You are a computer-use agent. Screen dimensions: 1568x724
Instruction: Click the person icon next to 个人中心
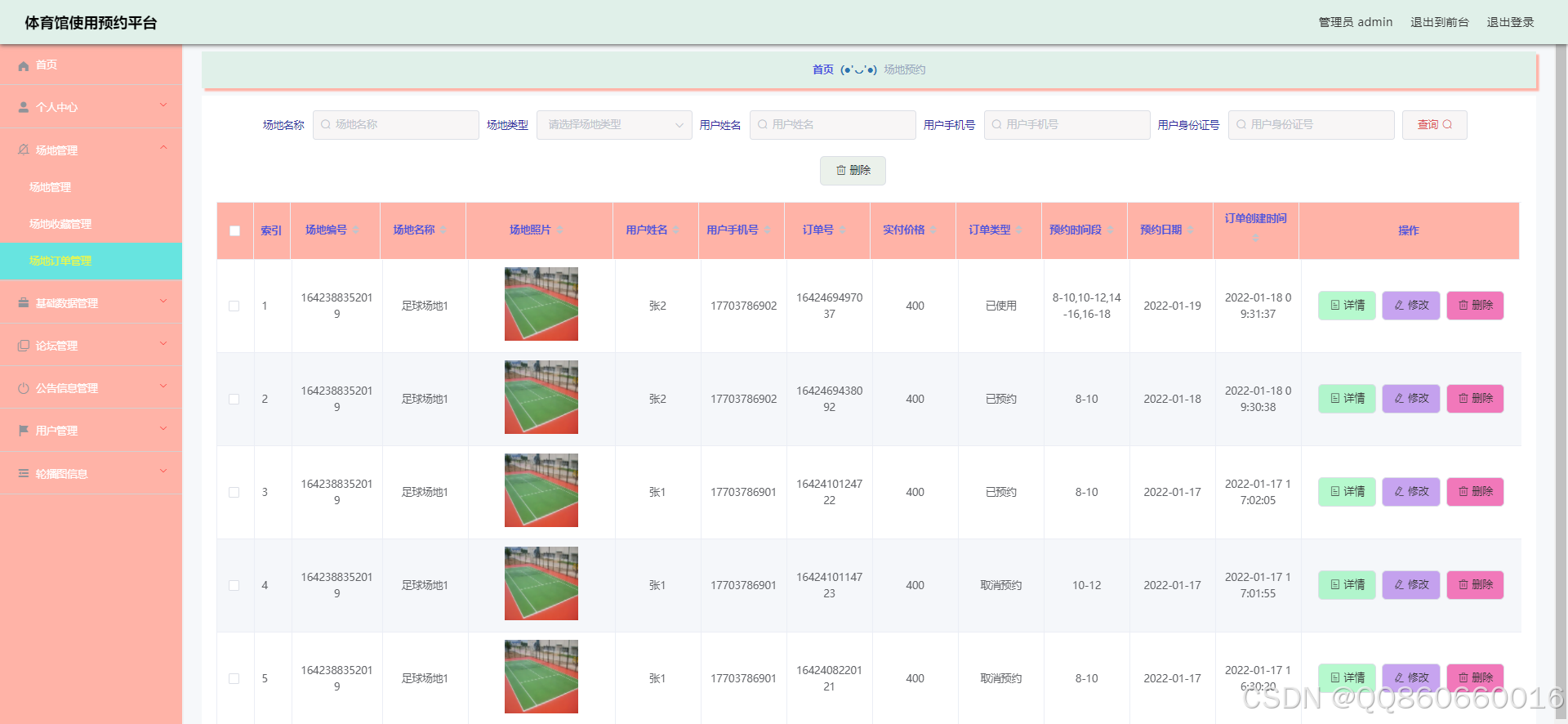tap(24, 107)
